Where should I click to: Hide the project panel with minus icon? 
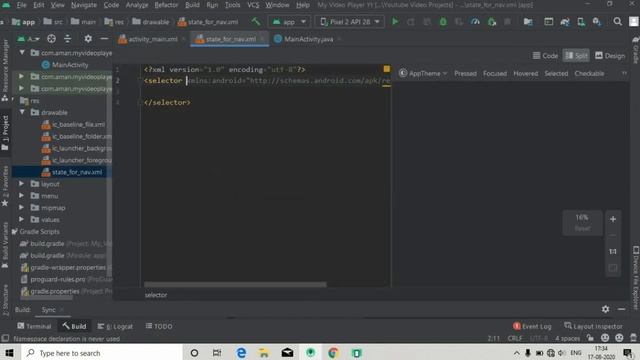pos(104,39)
